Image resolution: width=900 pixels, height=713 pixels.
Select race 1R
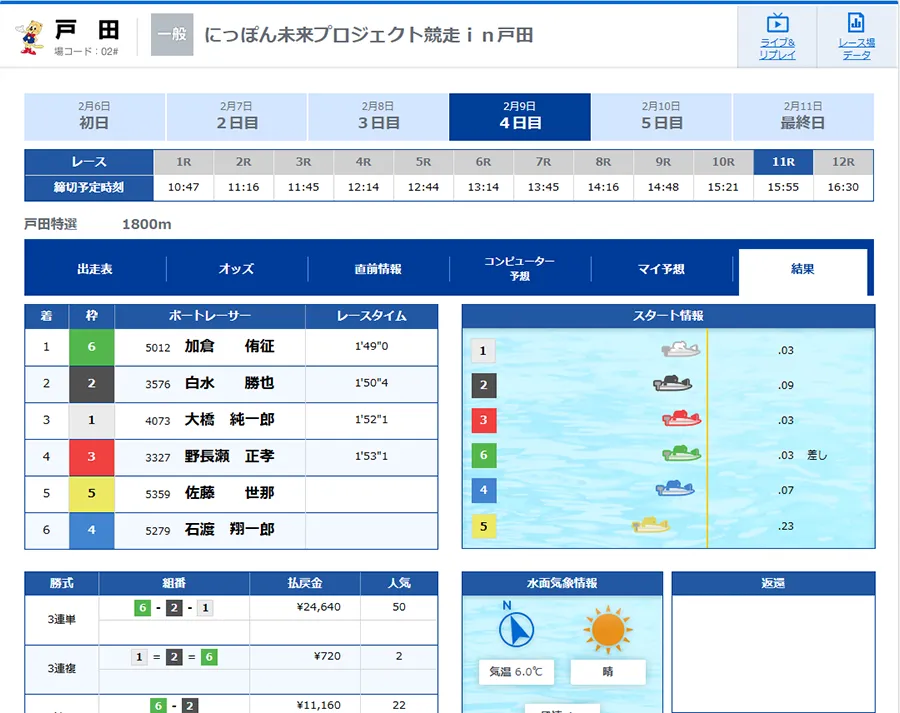click(x=184, y=162)
